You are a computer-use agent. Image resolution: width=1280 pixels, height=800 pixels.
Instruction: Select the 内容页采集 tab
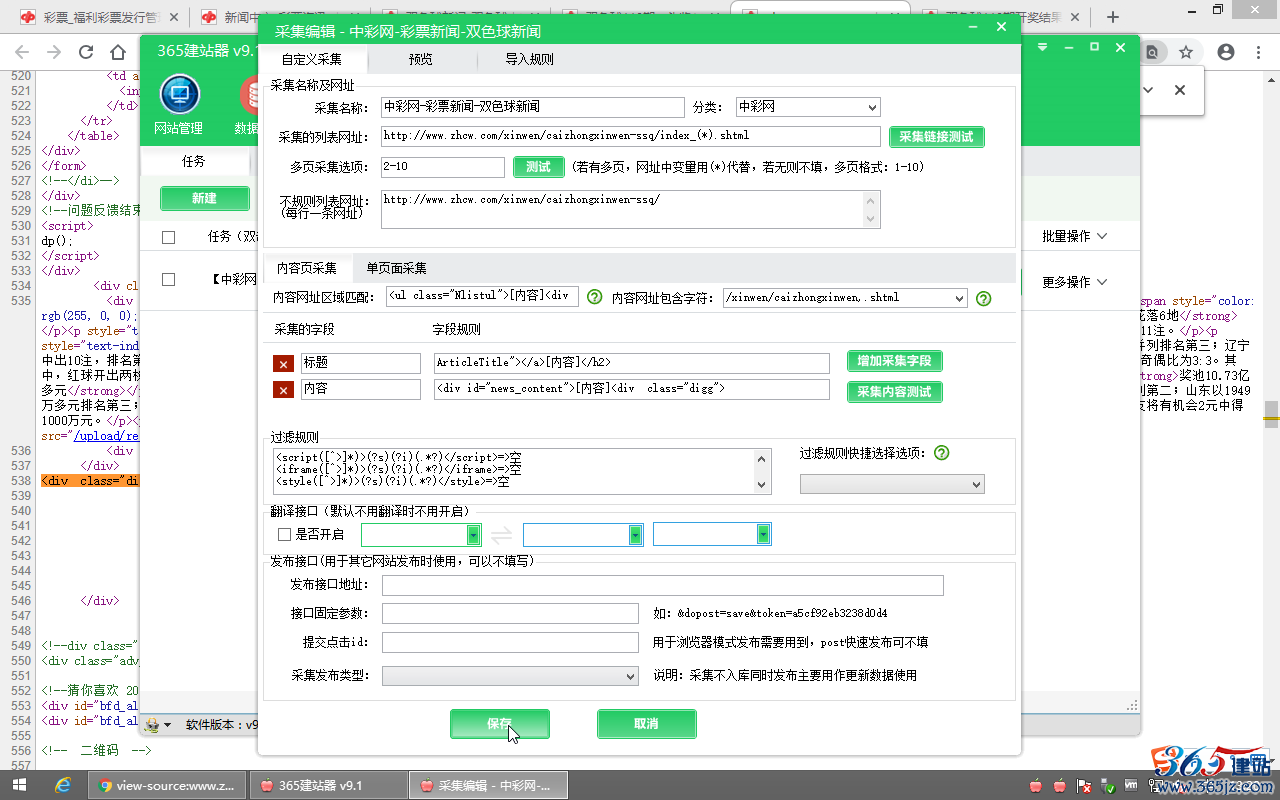tap(307, 268)
